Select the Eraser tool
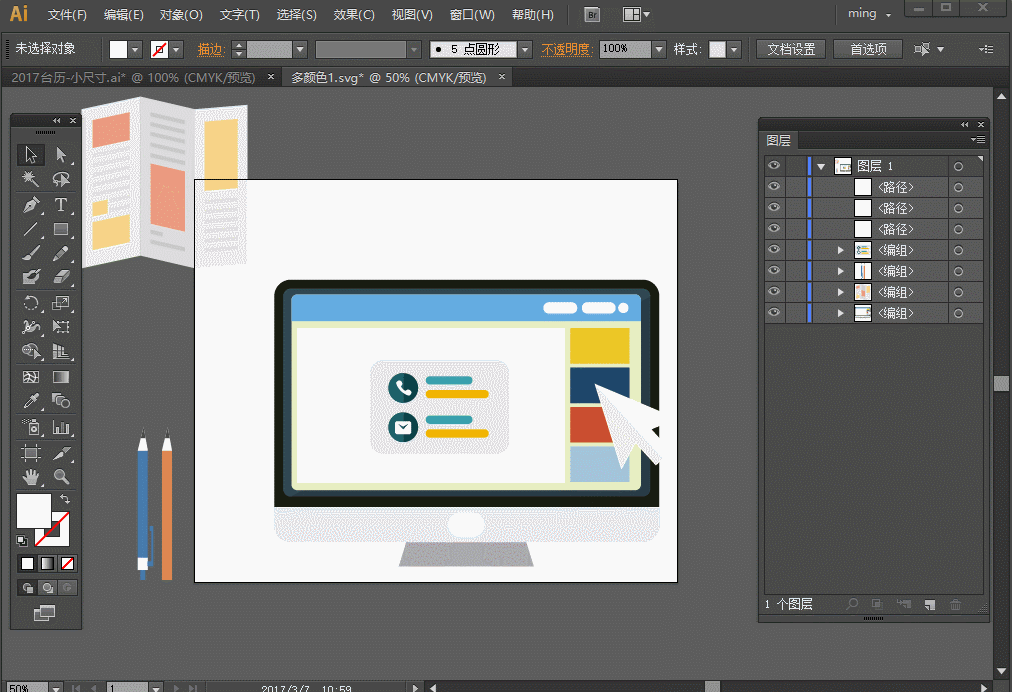This screenshot has width=1012, height=692. [61, 277]
